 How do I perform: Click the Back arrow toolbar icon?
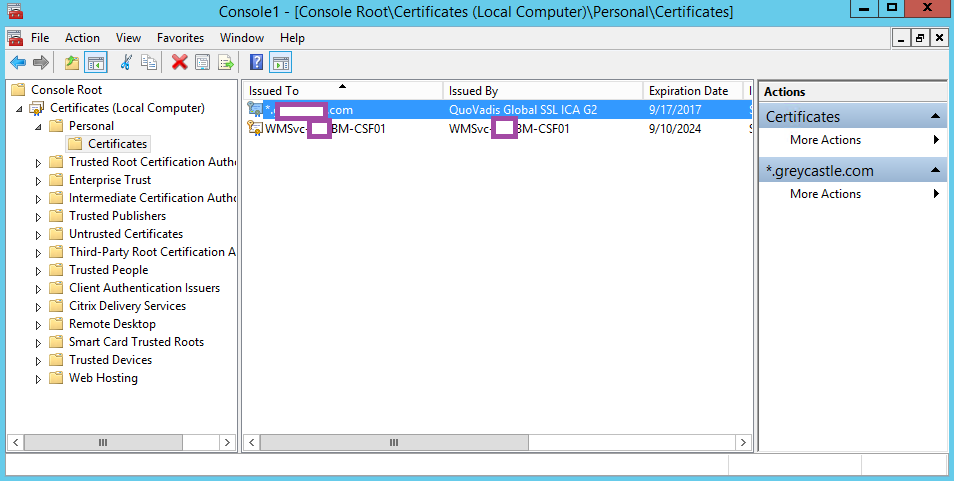tap(18, 62)
